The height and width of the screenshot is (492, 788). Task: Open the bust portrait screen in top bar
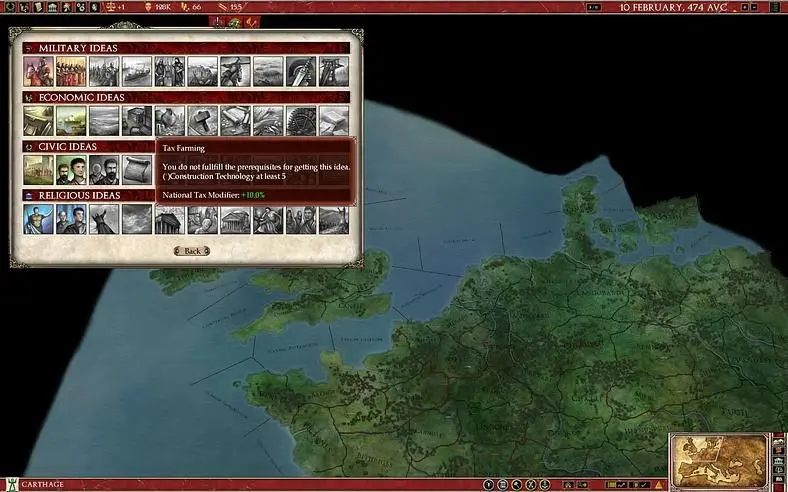94,7
